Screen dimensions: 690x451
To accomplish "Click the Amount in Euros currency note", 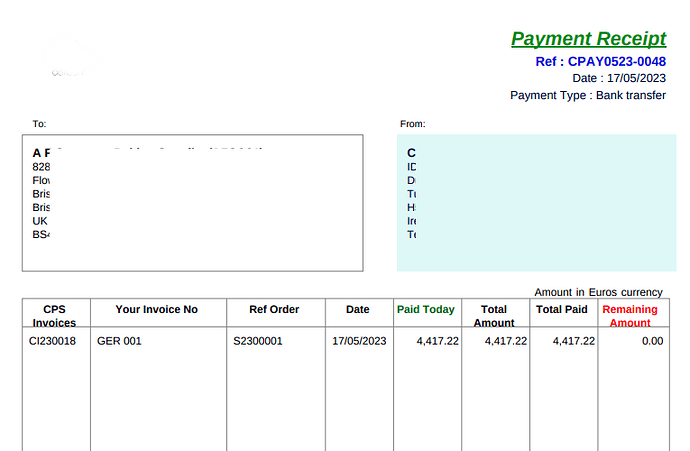I will 598,292.
